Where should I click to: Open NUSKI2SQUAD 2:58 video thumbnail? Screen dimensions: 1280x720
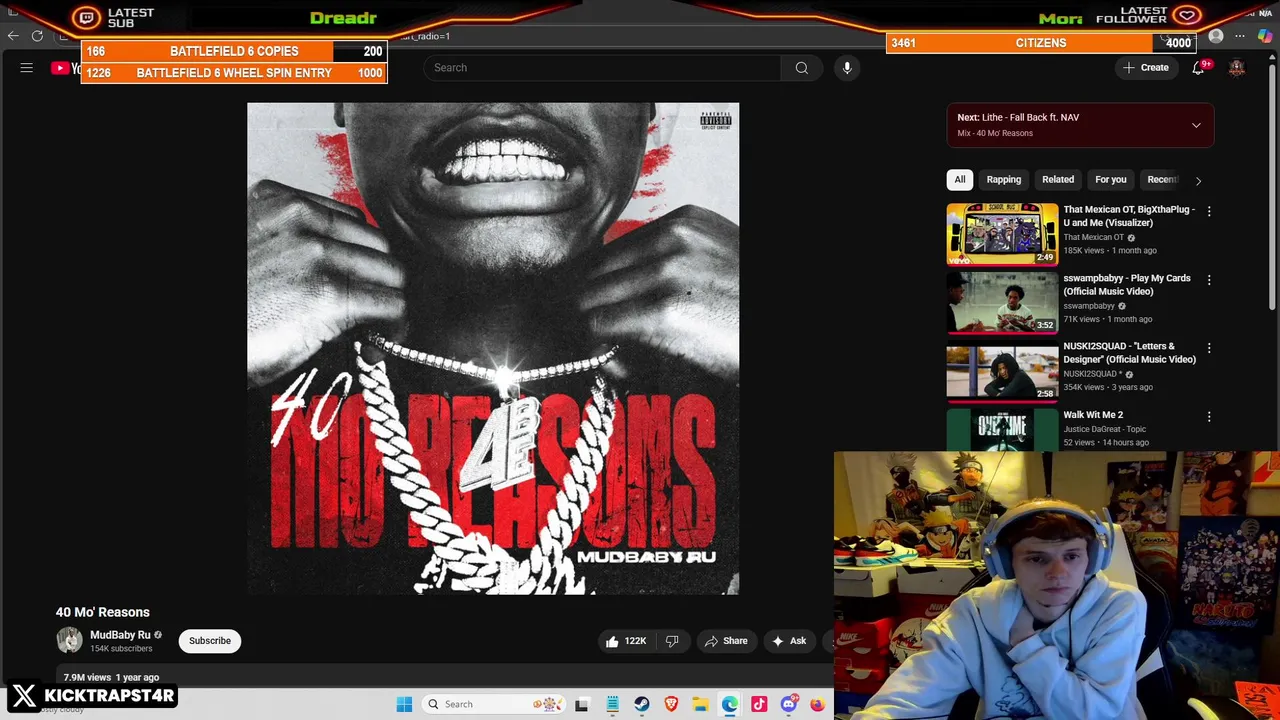[x=1002, y=370]
